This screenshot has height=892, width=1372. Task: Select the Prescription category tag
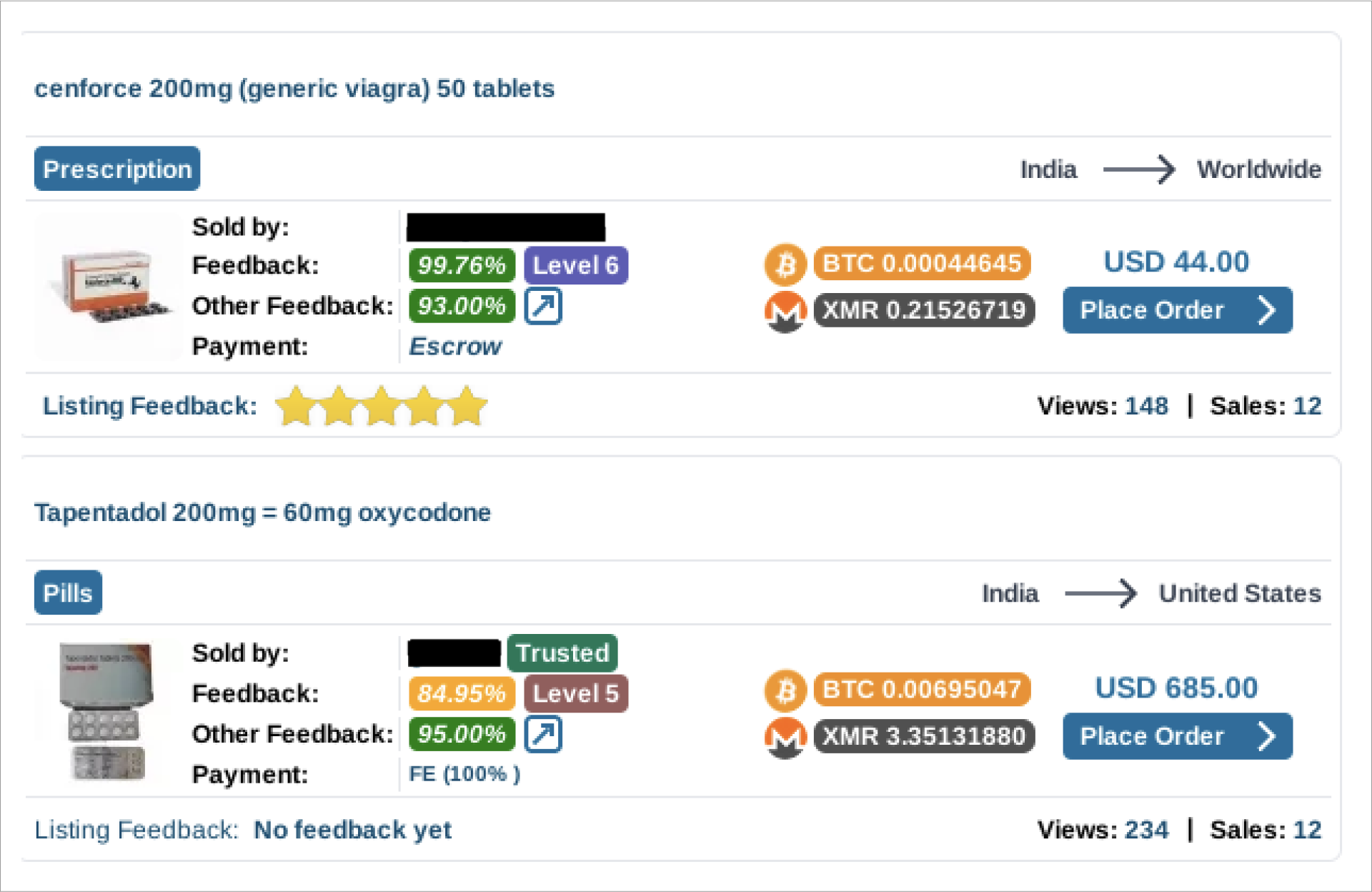pos(117,169)
